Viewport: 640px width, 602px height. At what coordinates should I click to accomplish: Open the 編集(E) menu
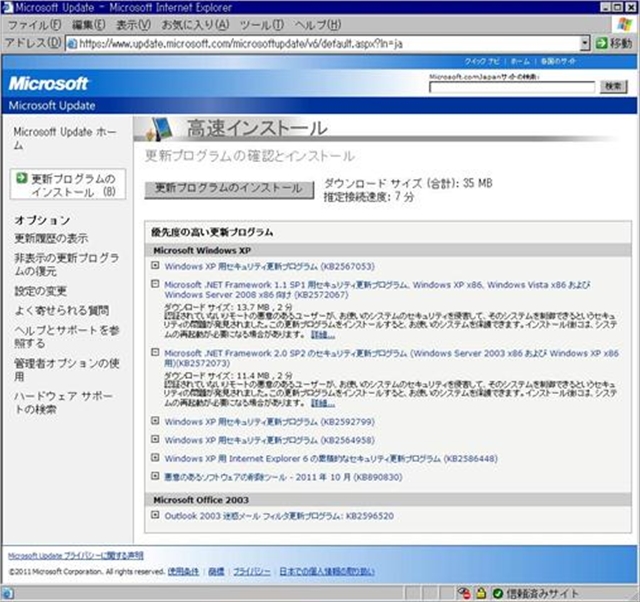click(89, 25)
